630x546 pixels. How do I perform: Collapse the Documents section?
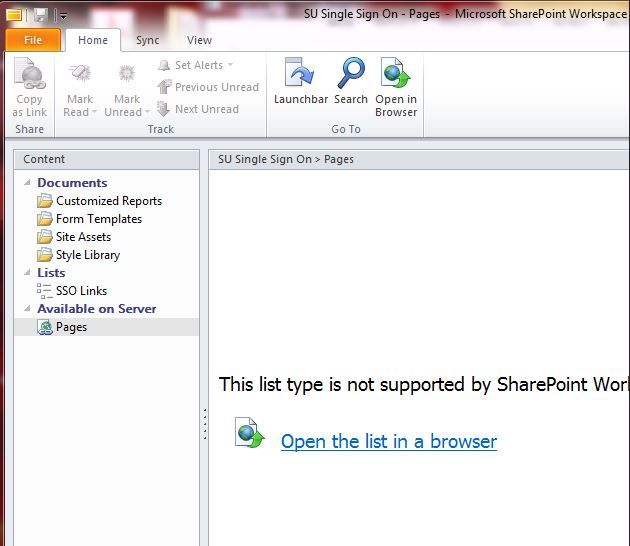pyautogui.click(x=27, y=182)
